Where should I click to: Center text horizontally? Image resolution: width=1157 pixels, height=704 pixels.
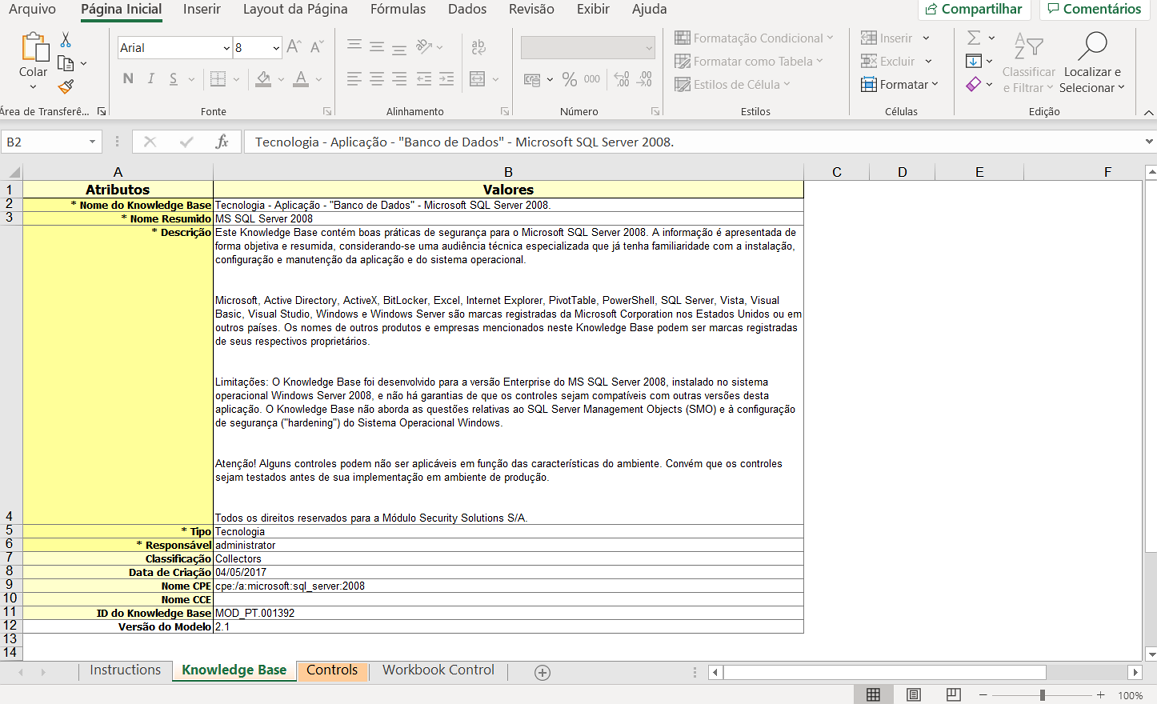(376, 79)
